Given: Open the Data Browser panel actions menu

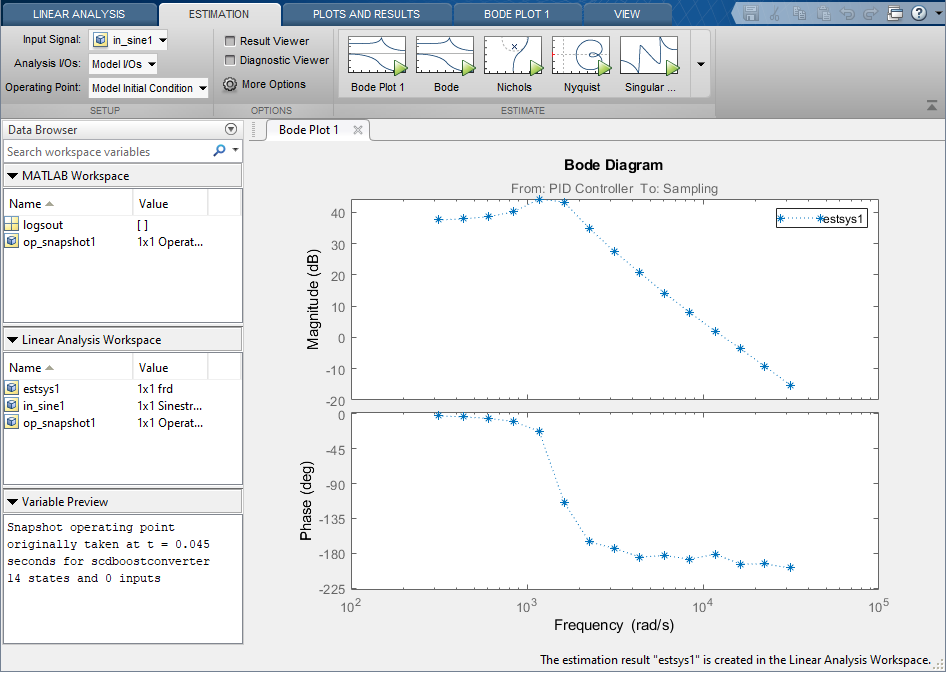Looking at the screenshot, I should pos(230,130).
